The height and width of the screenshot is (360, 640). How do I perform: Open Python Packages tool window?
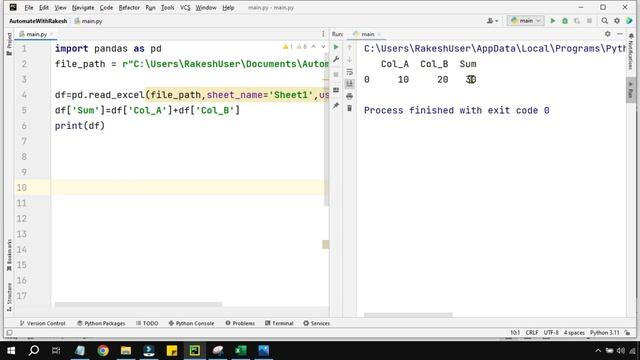pos(101,323)
